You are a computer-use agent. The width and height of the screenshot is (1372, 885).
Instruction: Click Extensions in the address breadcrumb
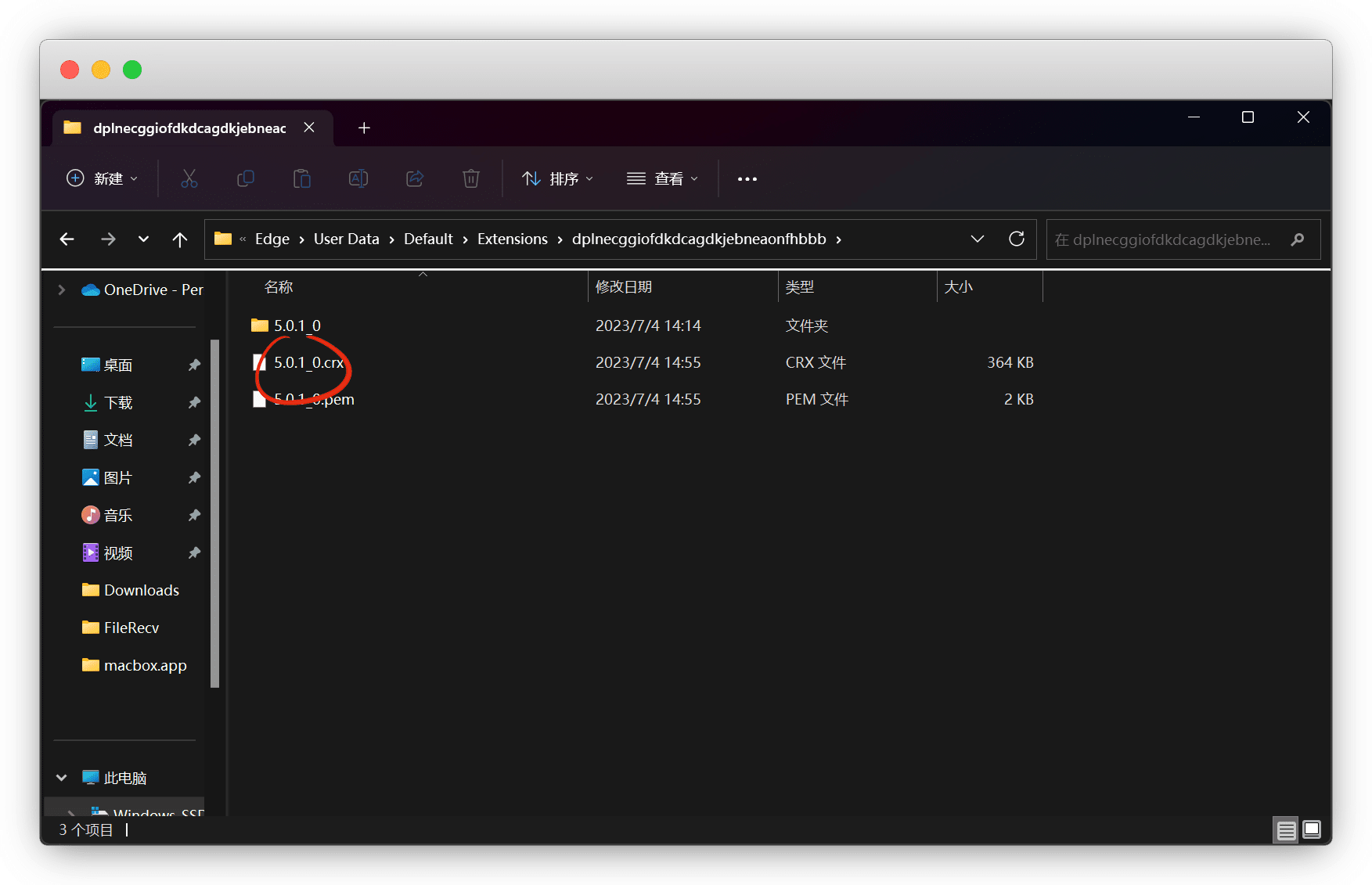pos(512,239)
